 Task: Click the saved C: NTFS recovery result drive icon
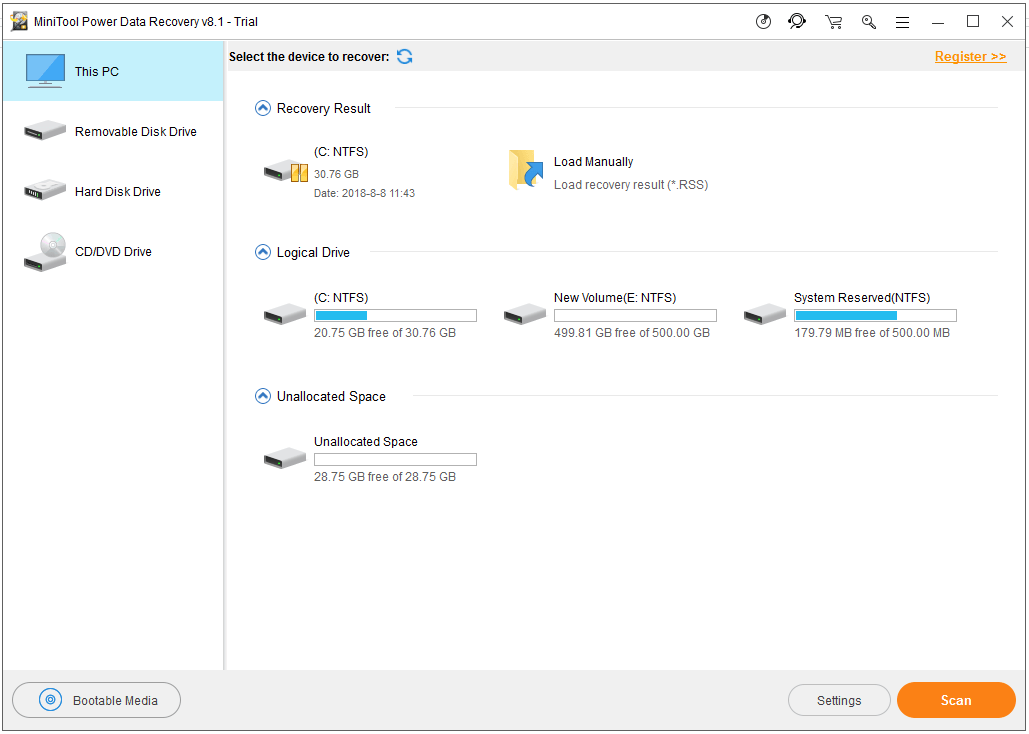coord(286,171)
